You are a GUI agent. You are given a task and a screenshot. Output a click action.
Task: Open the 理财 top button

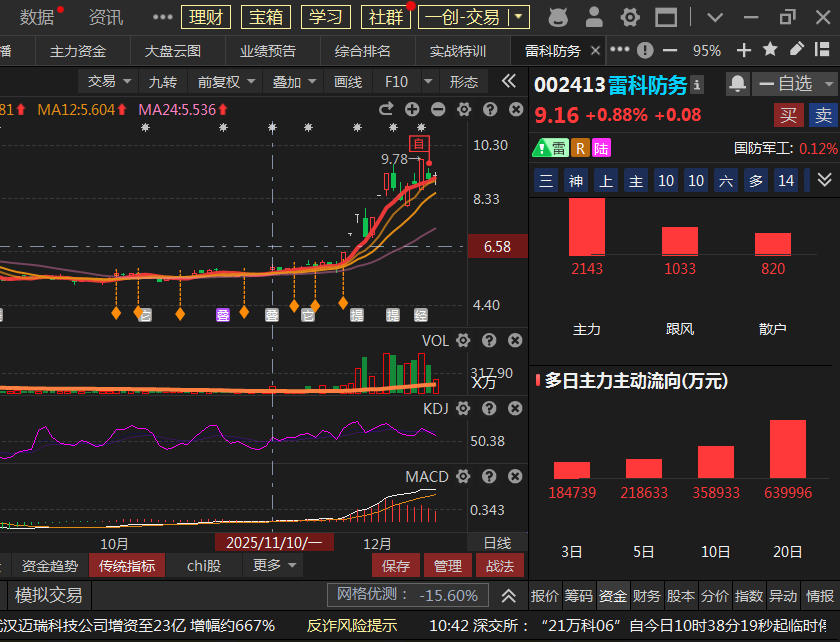pos(206,17)
